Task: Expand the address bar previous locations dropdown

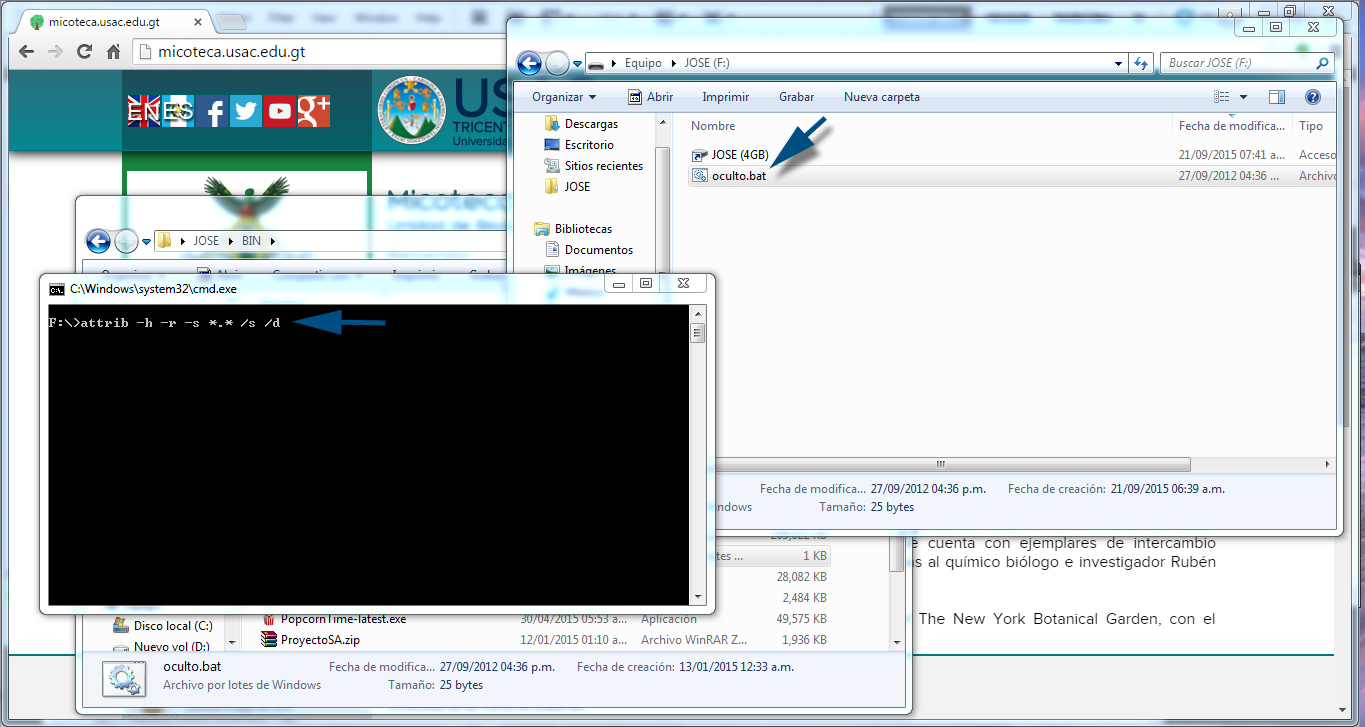Action: point(1119,63)
